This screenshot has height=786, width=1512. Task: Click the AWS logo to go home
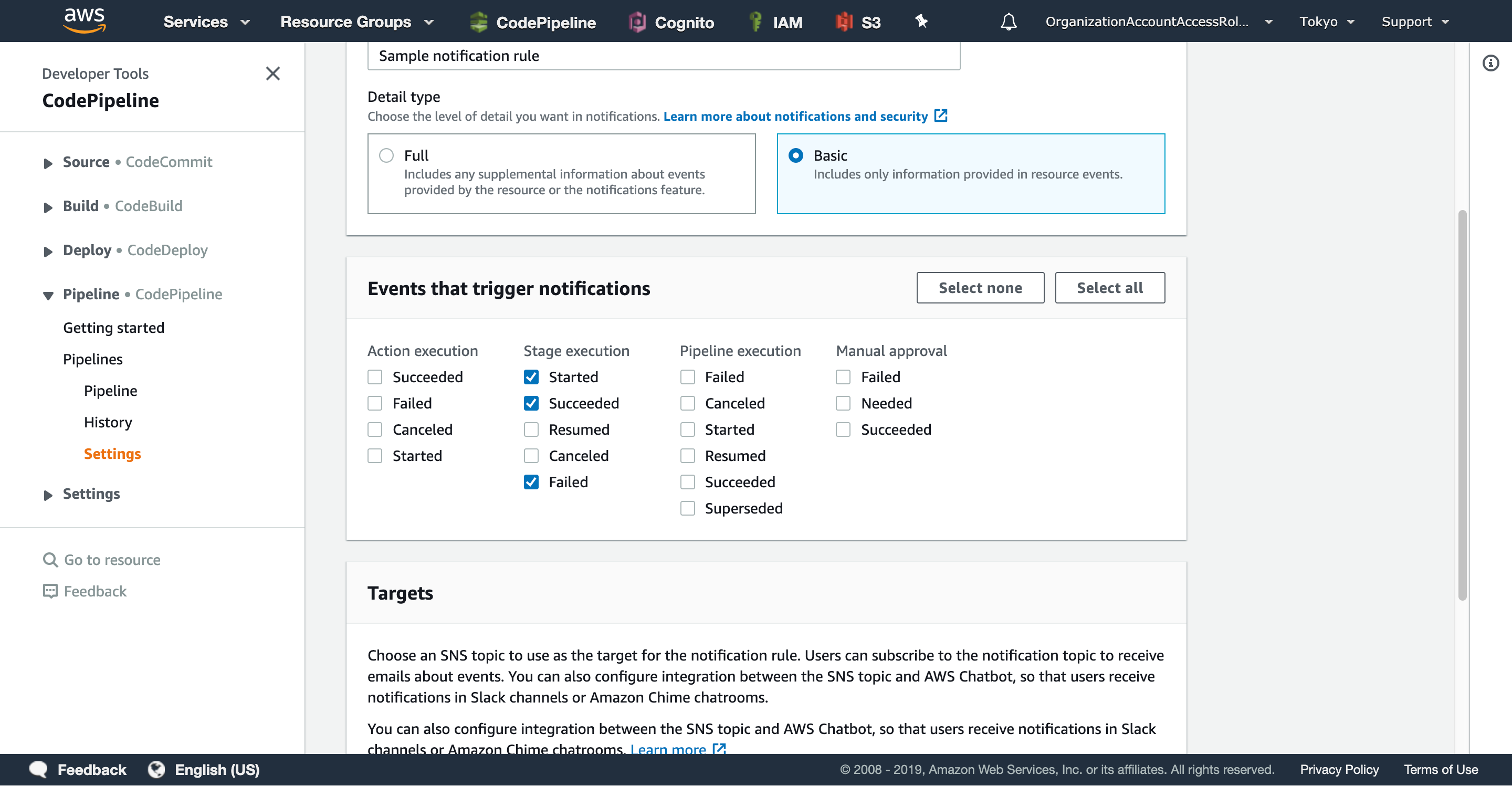[84, 20]
